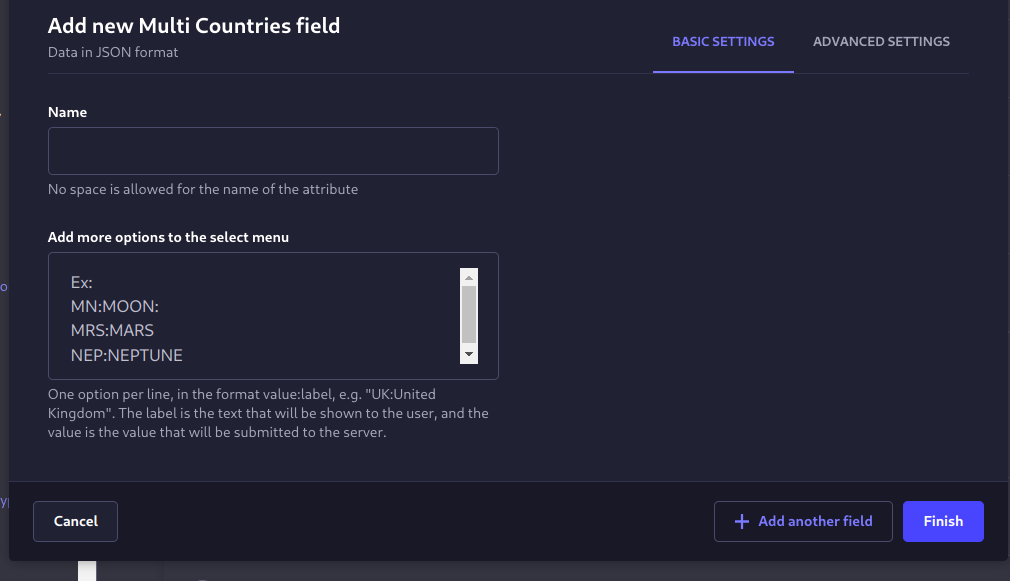Switch to the Advanced Settings tab
1010x581 pixels.
pos(881,42)
